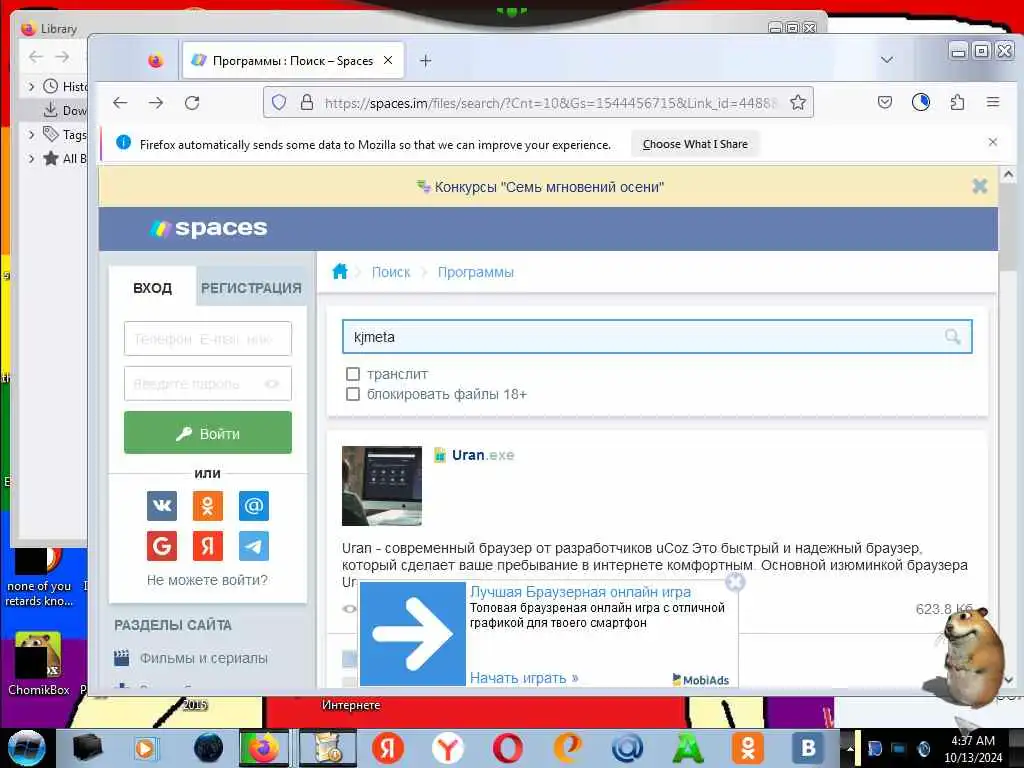Sign in with Telegram icon

point(253,546)
